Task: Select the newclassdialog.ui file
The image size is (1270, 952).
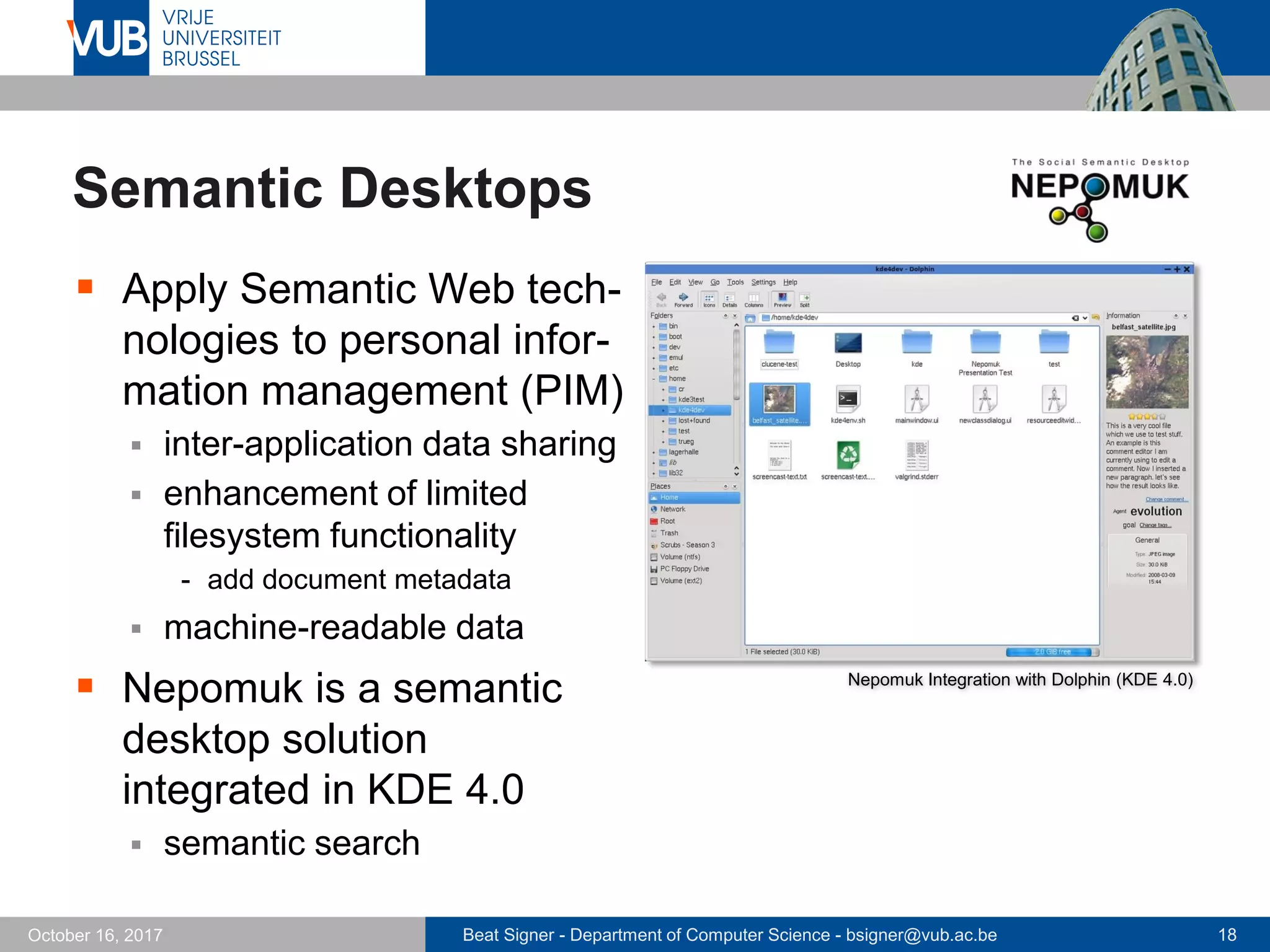Action: point(985,405)
